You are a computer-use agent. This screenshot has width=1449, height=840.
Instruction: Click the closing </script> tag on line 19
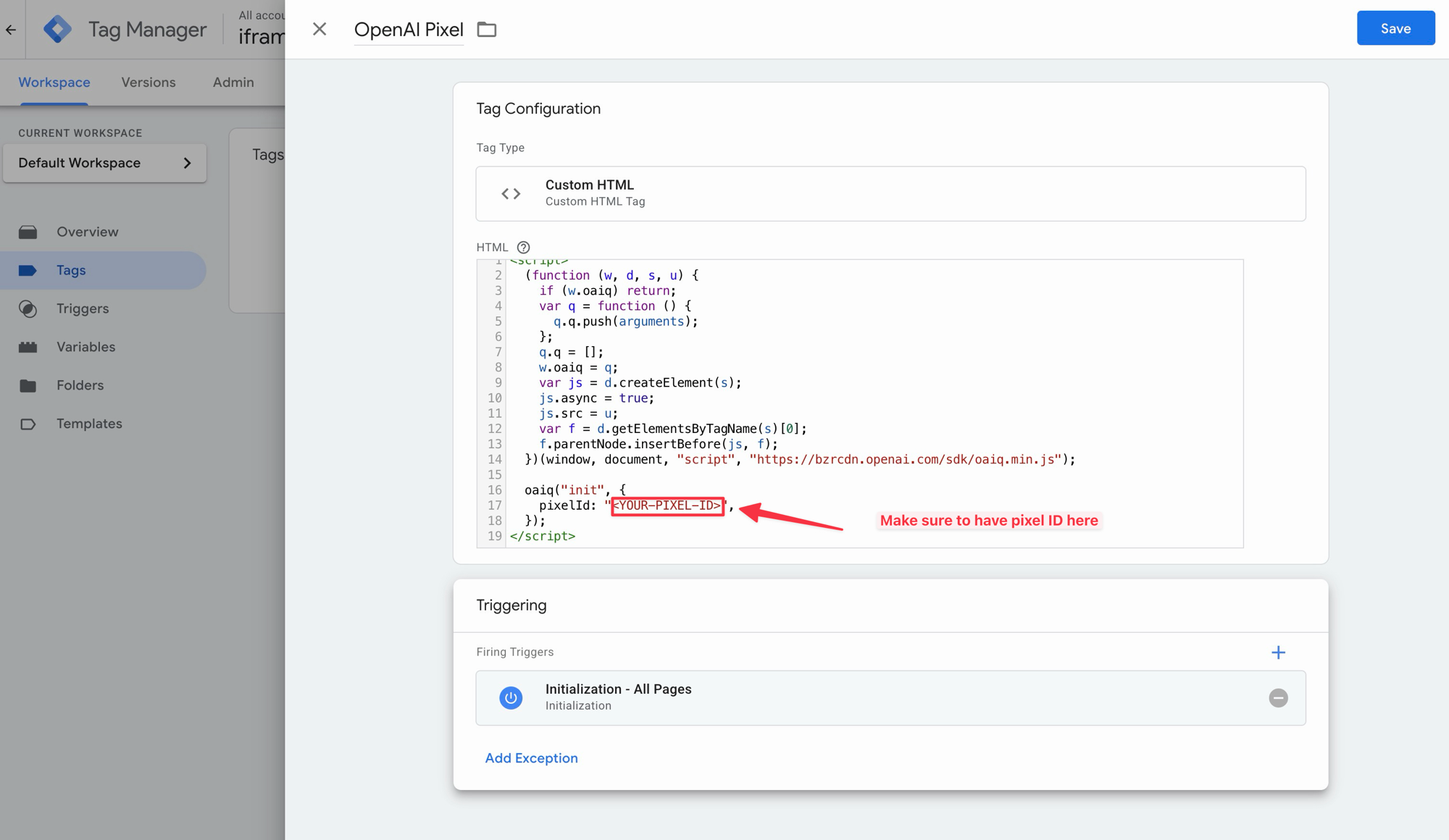543,537
